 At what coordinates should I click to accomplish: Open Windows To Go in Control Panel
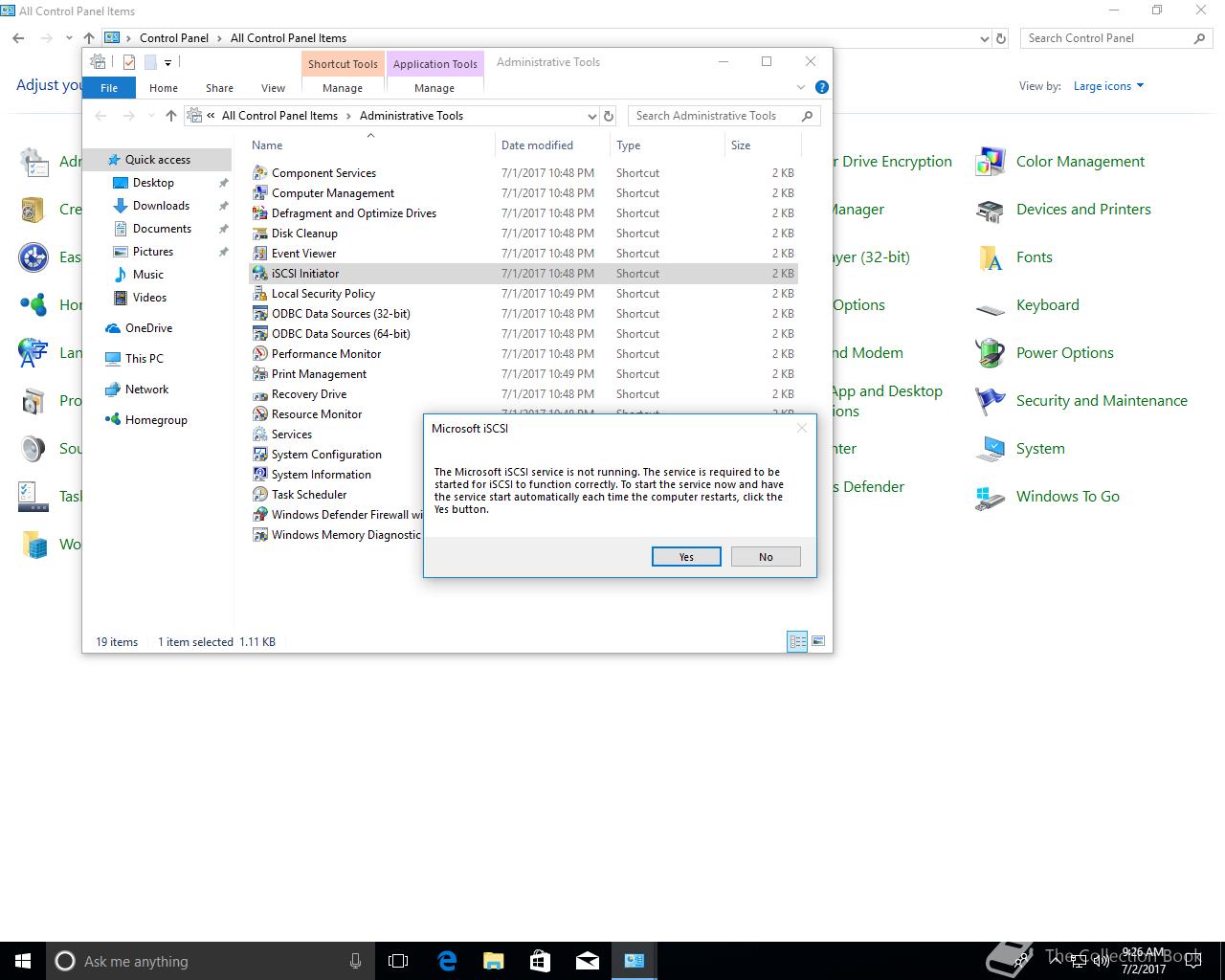[1047, 497]
